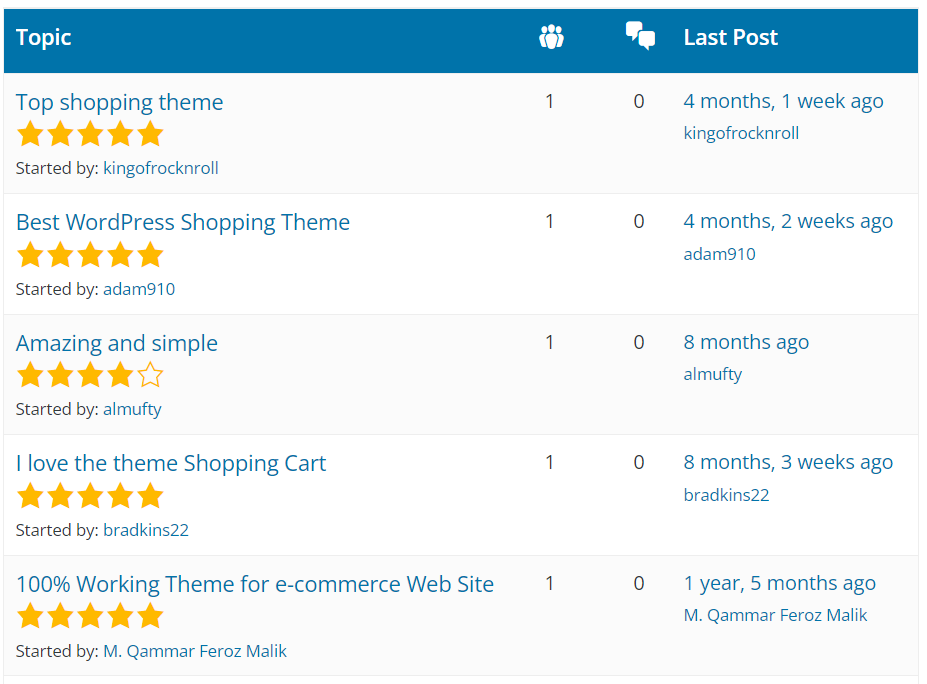Click the voices (participants) icon in header
927x684 pixels.
pyautogui.click(x=550, y=38)
